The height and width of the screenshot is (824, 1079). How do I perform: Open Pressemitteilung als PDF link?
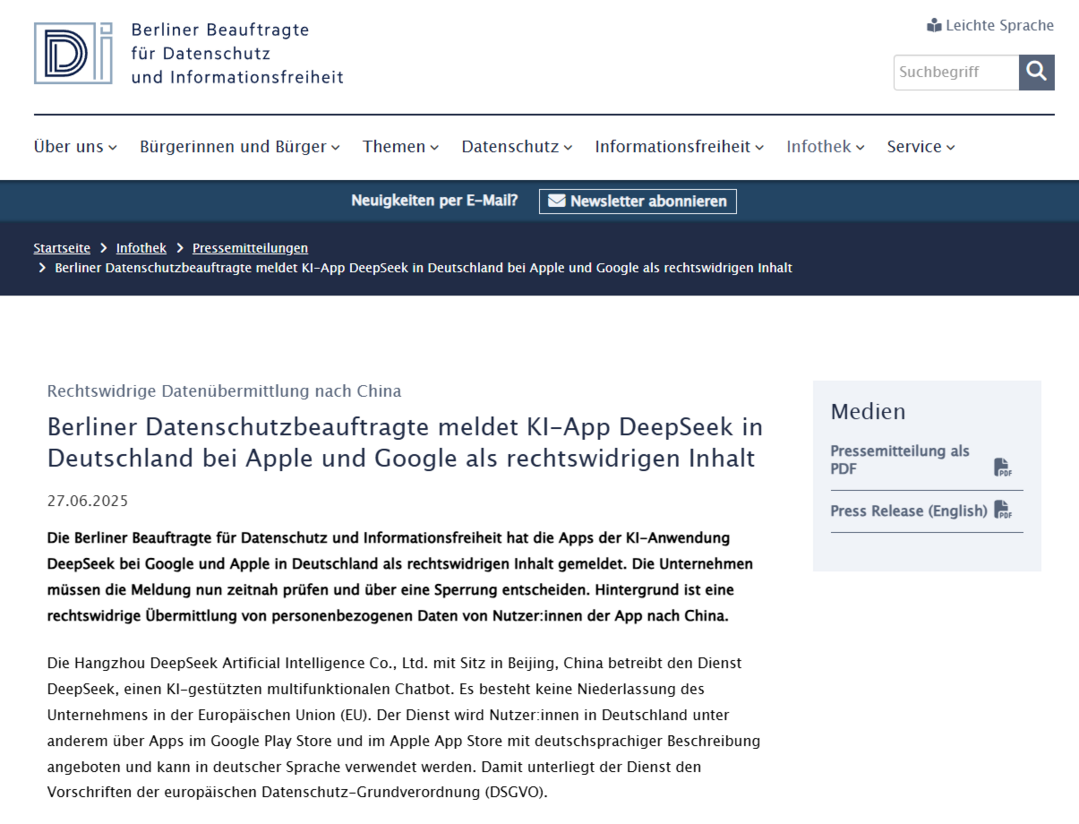pos(921,460)
